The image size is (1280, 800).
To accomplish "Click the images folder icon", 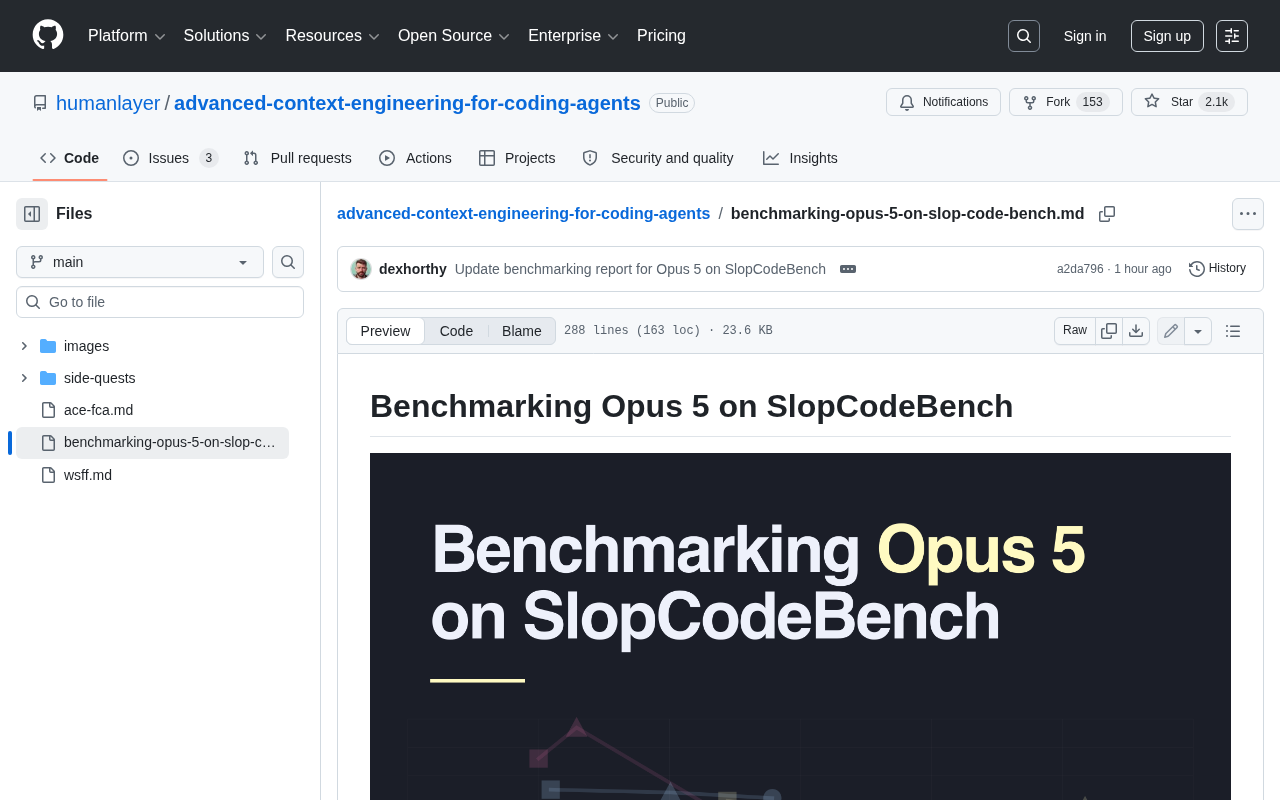I will [x=48, y=346].
